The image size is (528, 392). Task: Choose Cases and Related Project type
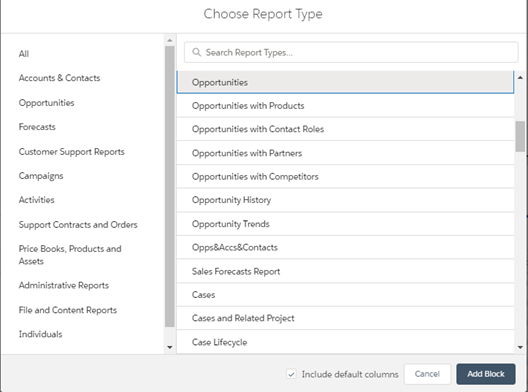pos(345,318)
